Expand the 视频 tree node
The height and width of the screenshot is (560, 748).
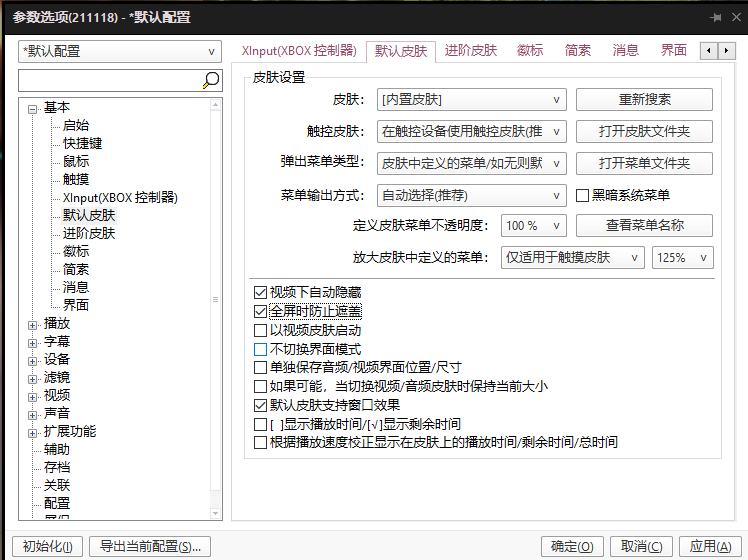[x=32, y=397]
